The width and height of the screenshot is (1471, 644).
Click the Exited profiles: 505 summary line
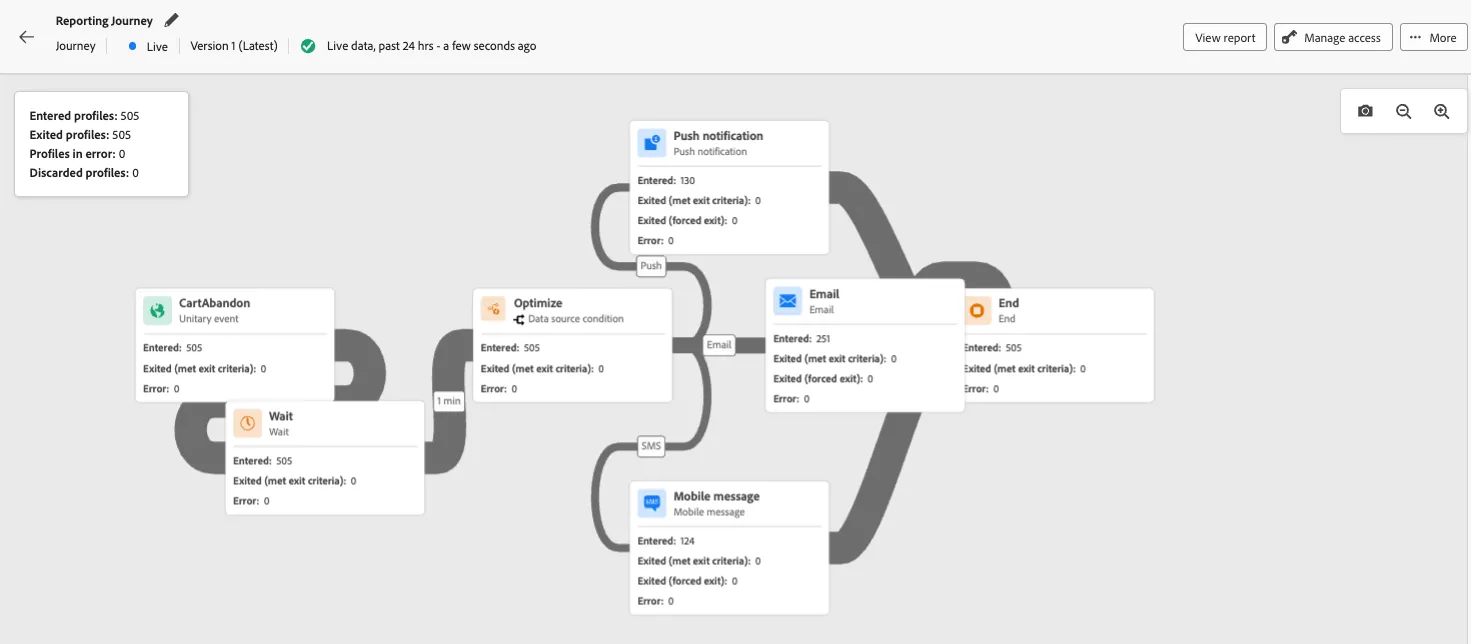pos(80,135)
